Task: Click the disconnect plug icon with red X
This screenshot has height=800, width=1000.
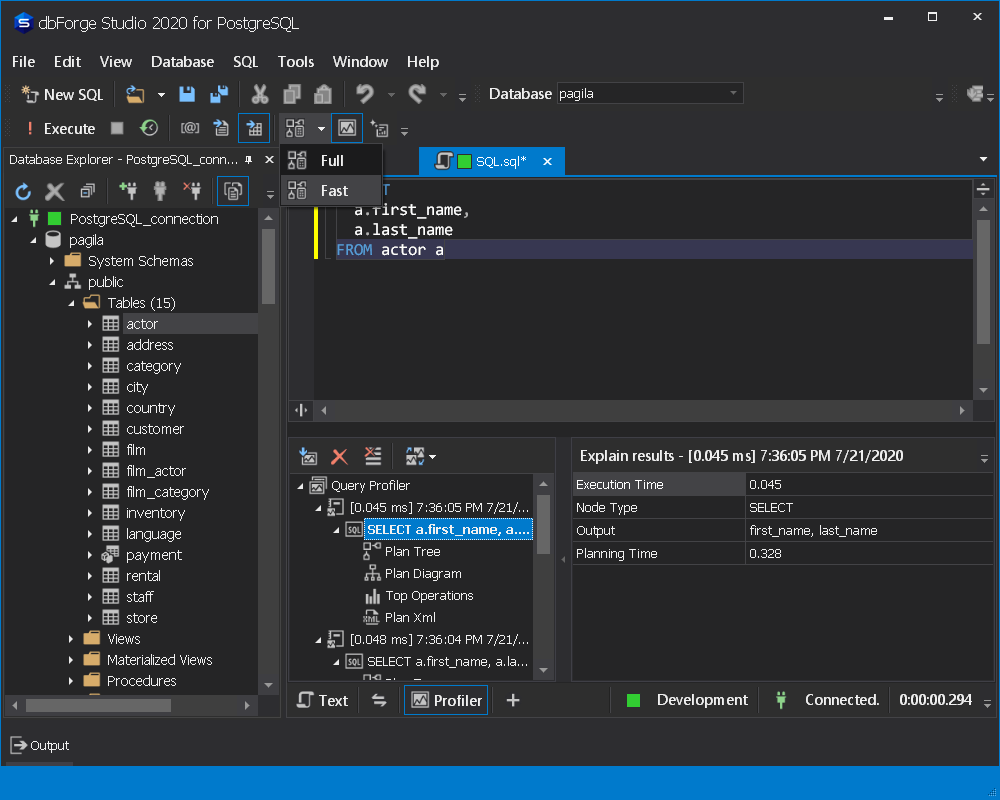Action: (192, 190)
